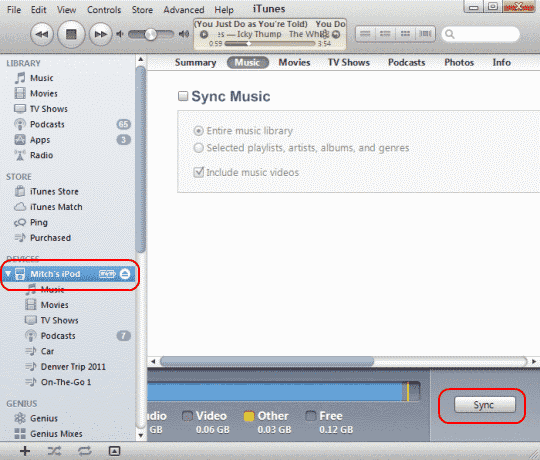
Task: Click the sidebar scroll up arrow
Action: click(141, 60)
